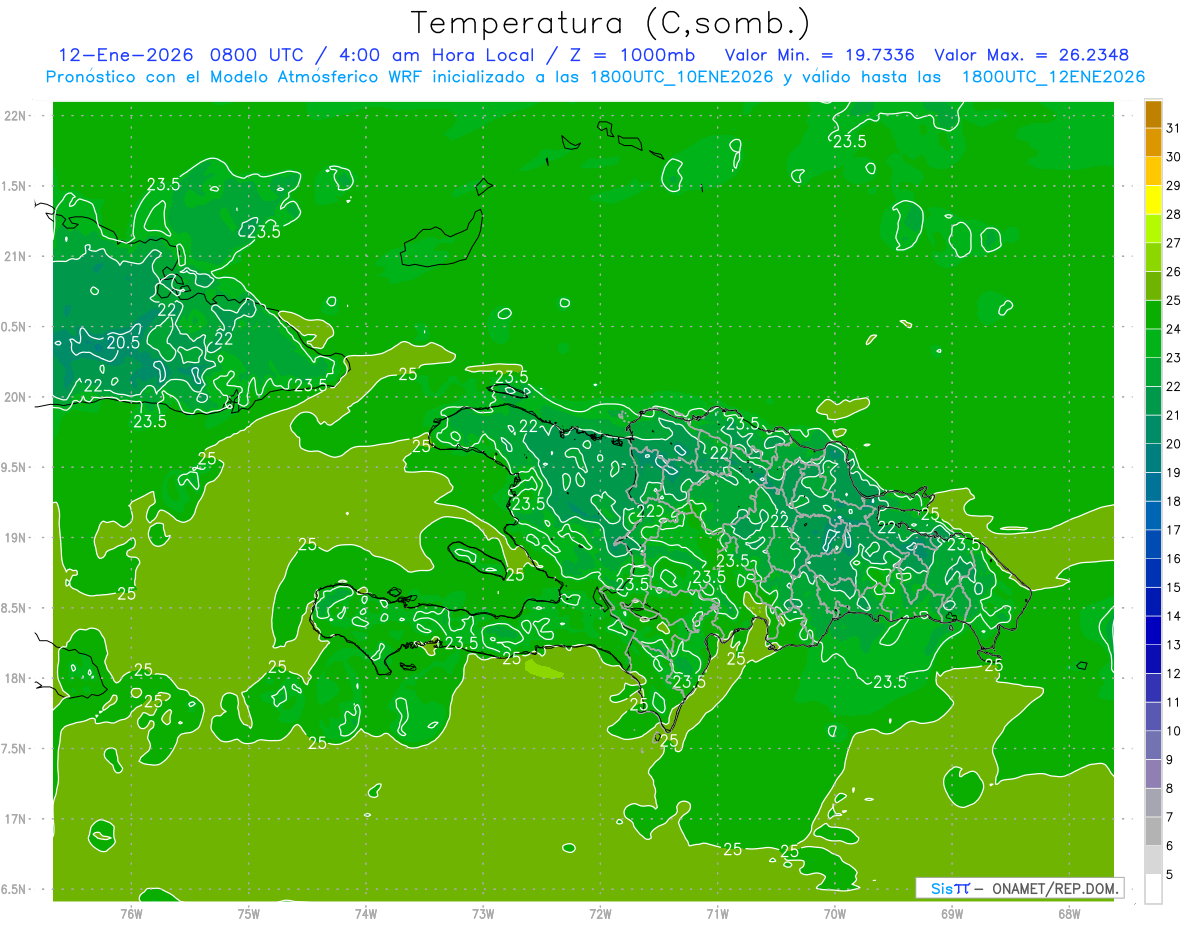
Task: Click the legend value '31' on the color scale
Action: pyautogui.click(x=1174, y=128)
